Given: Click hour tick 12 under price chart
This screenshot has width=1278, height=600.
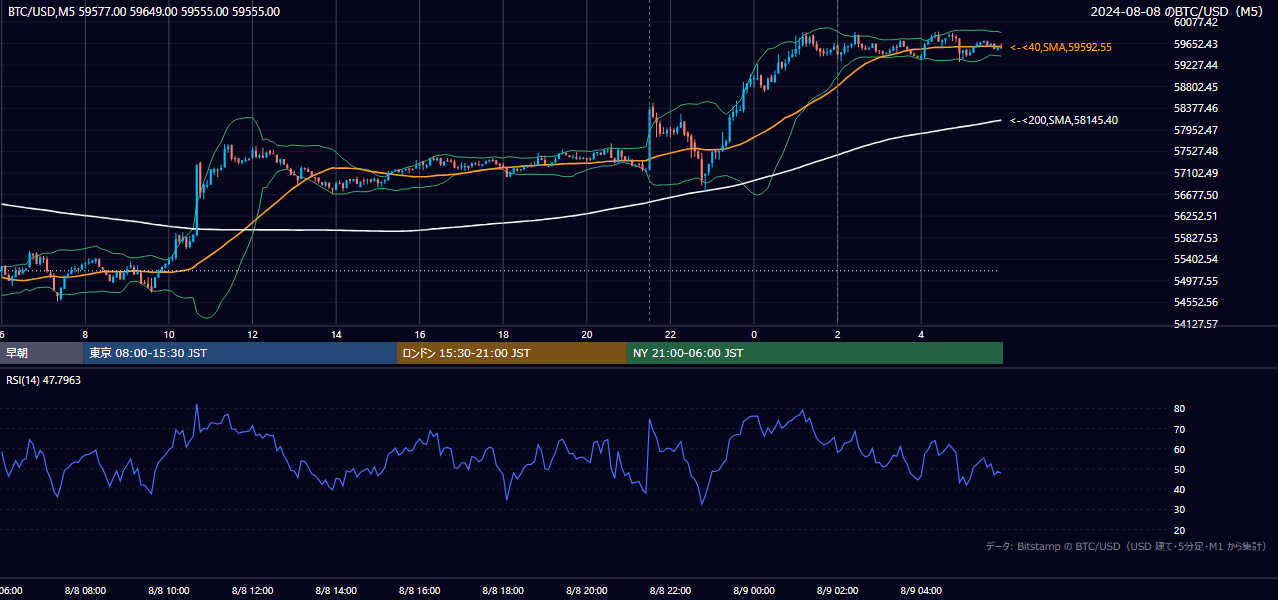Looking at the screenshot, I should click(x=252, y=335).
